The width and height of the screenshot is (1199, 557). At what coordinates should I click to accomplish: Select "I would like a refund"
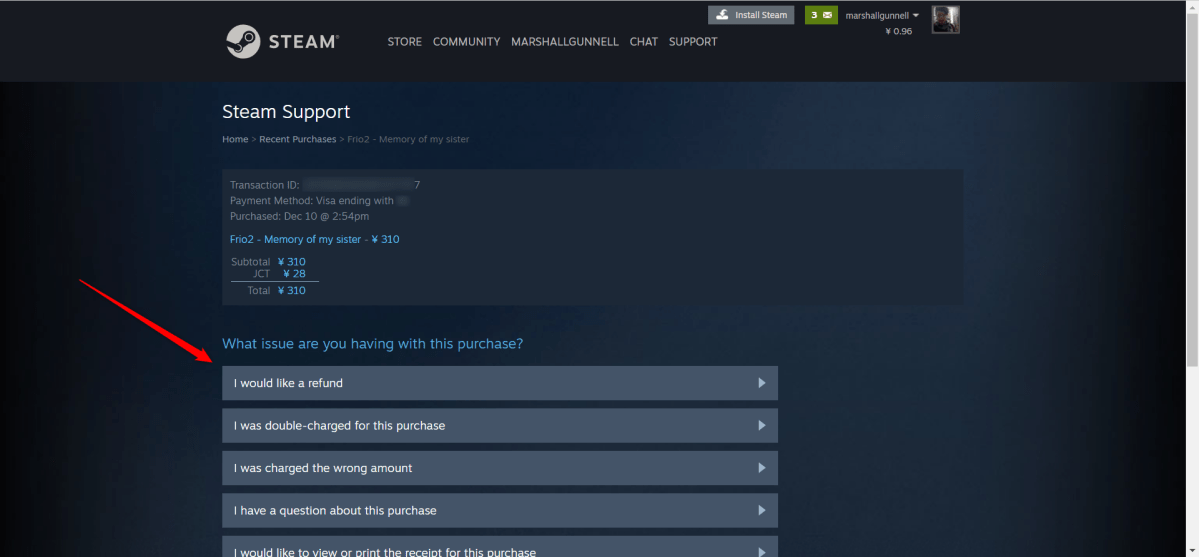pyautogui.click(x=289, y=383)
